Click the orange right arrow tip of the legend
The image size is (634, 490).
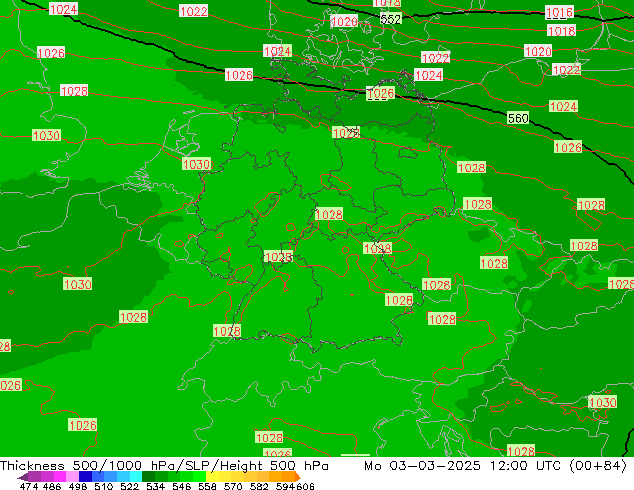pyautogui.click(x=298, y=477)
